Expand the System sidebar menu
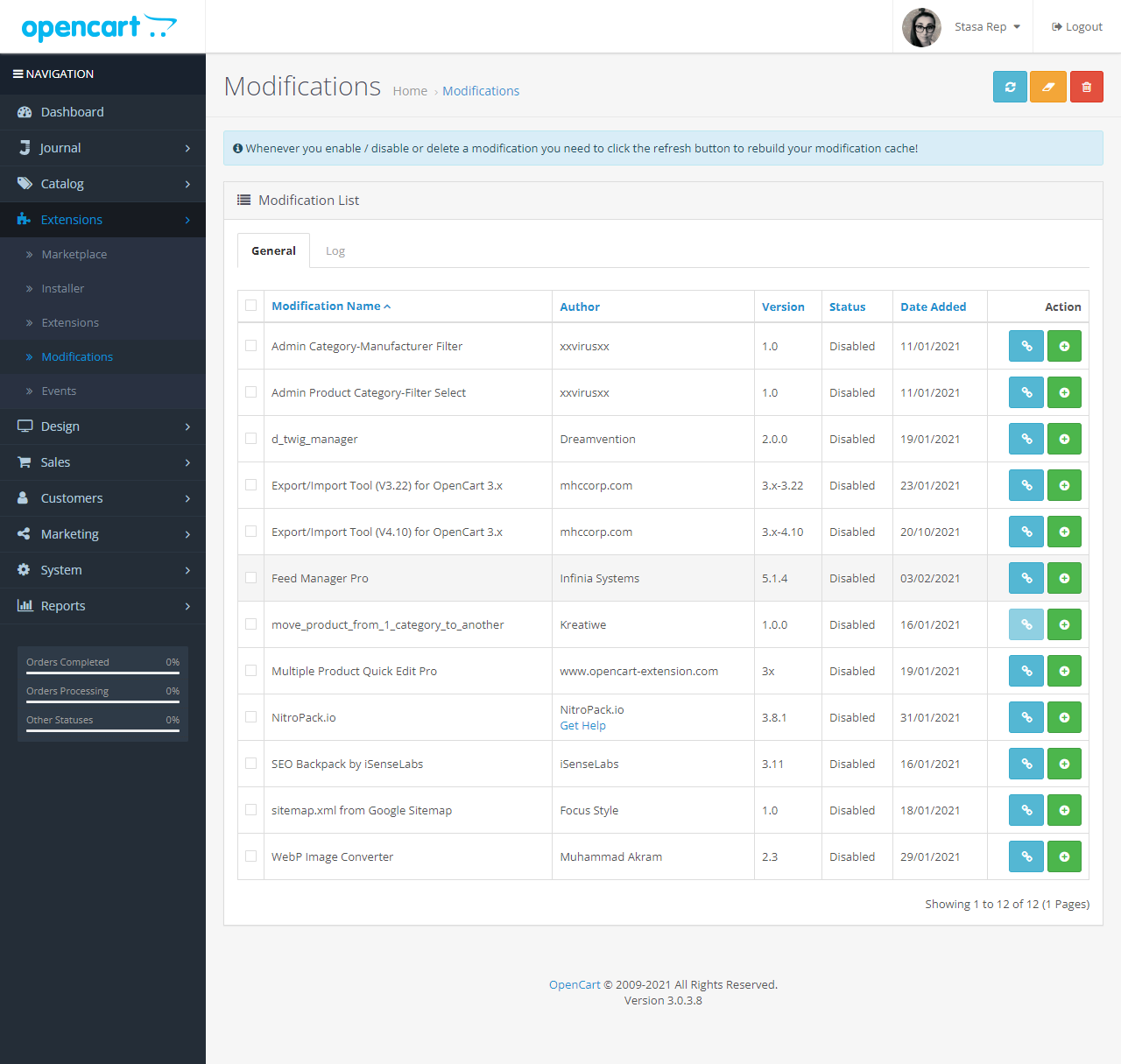 (x=102, y=570)
